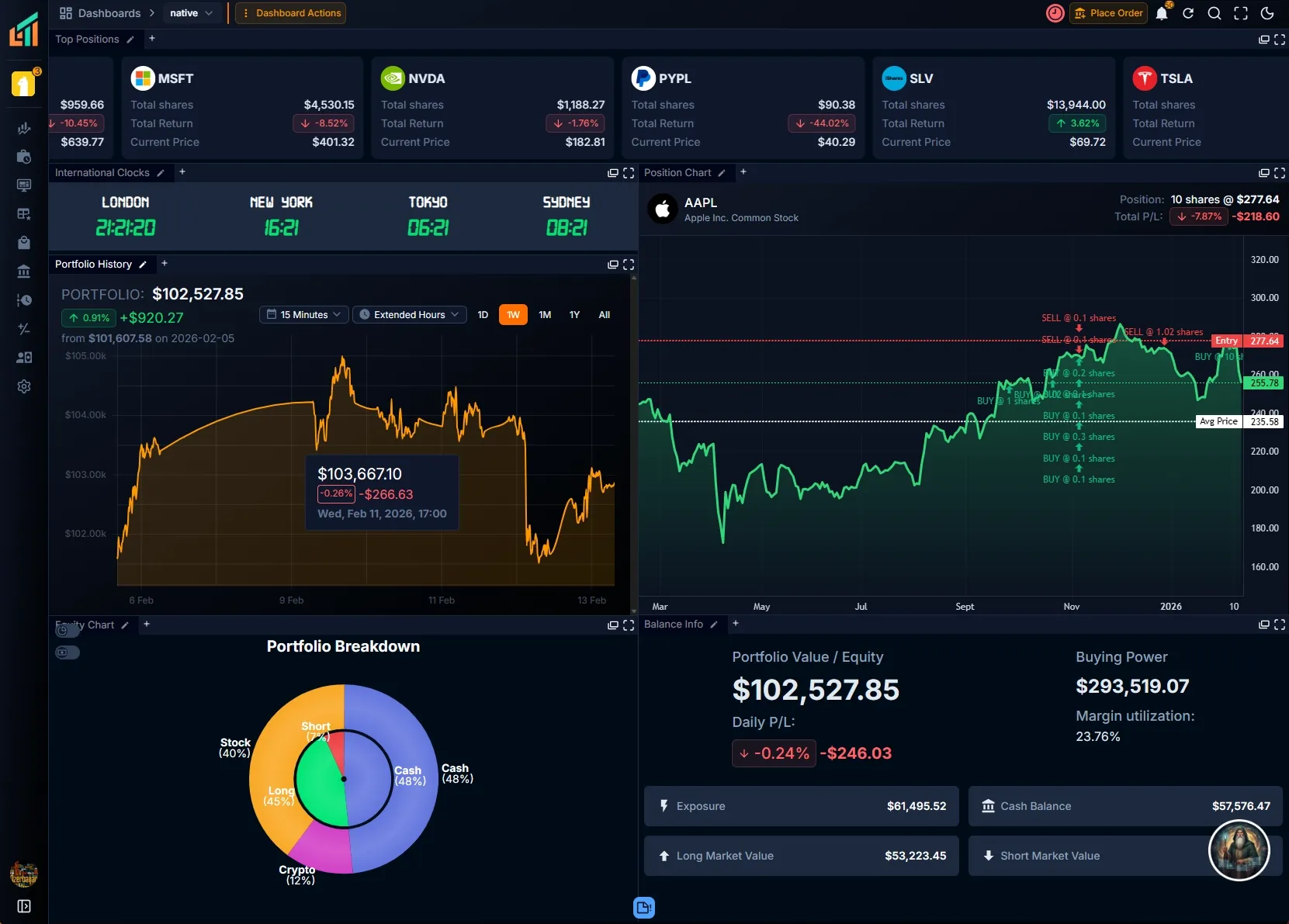Maximize the Equity Chart widget

629,625
